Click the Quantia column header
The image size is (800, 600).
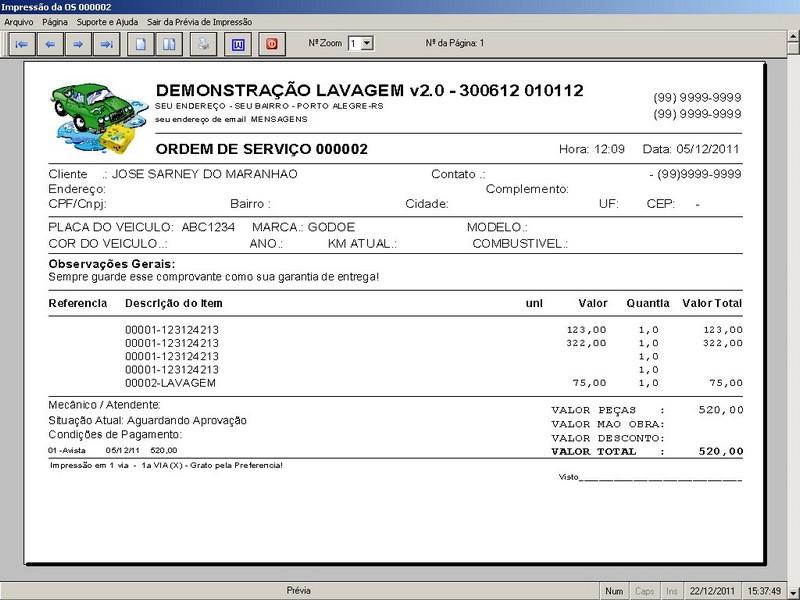coord(648,303)
